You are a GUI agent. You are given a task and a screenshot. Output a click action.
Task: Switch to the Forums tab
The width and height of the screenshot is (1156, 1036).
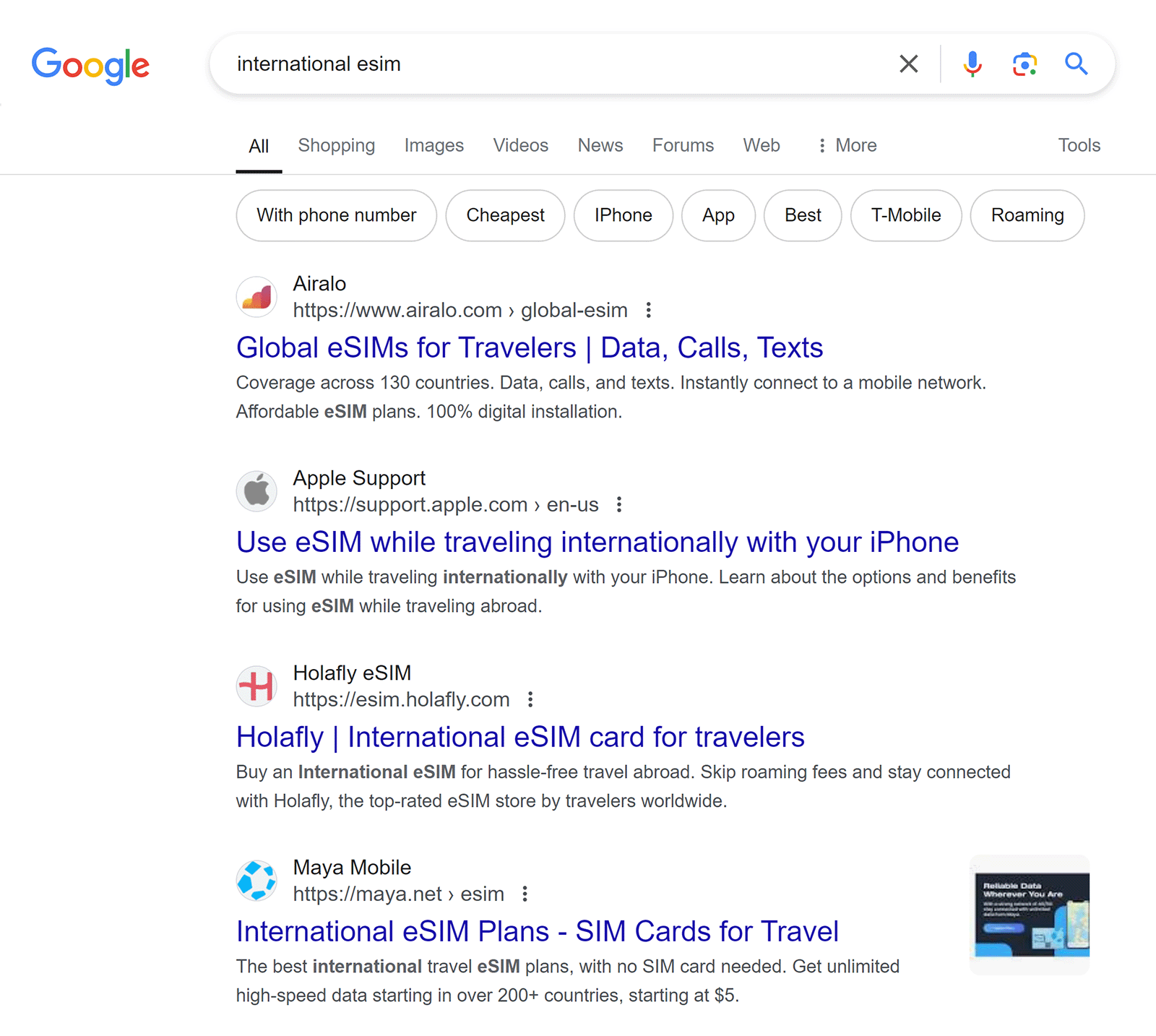click(x=683, y=145)
